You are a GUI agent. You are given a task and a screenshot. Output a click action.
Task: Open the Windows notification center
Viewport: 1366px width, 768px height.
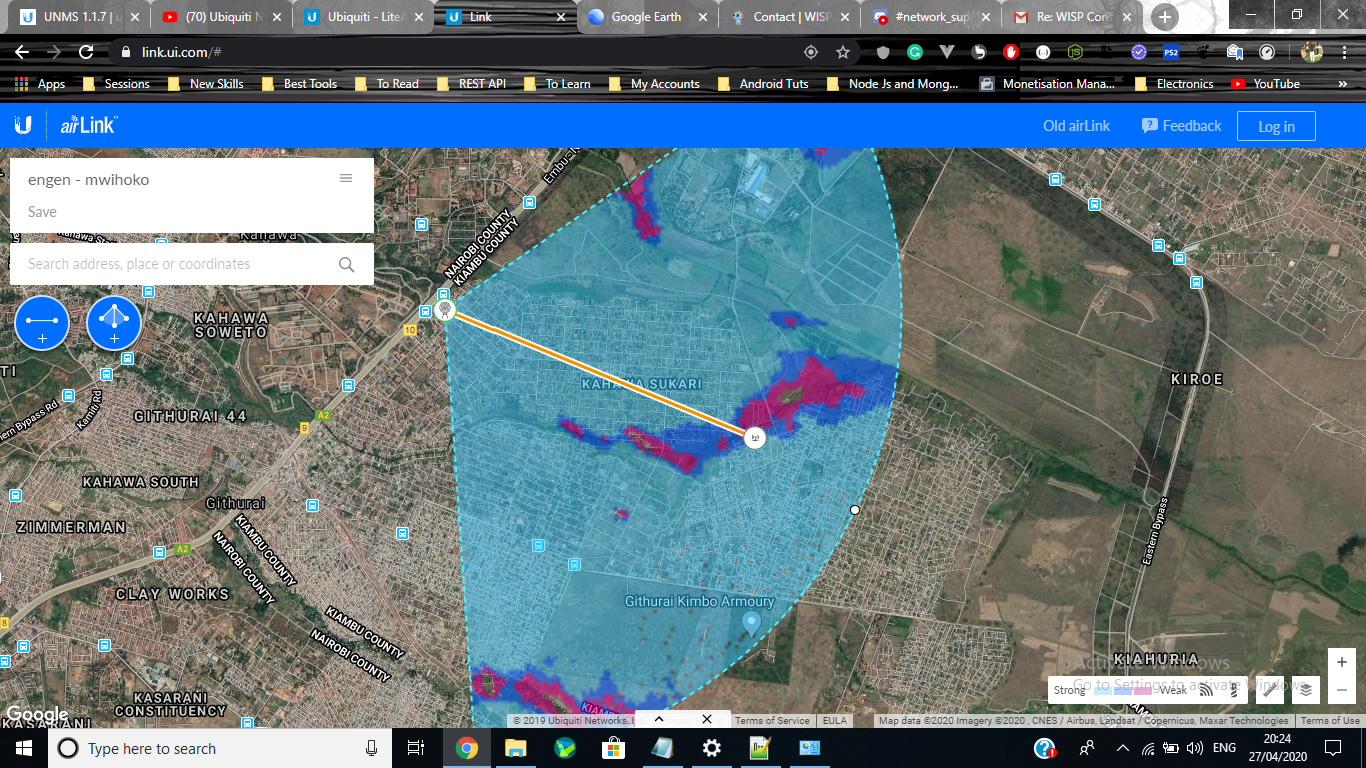tap(1333, 748)
